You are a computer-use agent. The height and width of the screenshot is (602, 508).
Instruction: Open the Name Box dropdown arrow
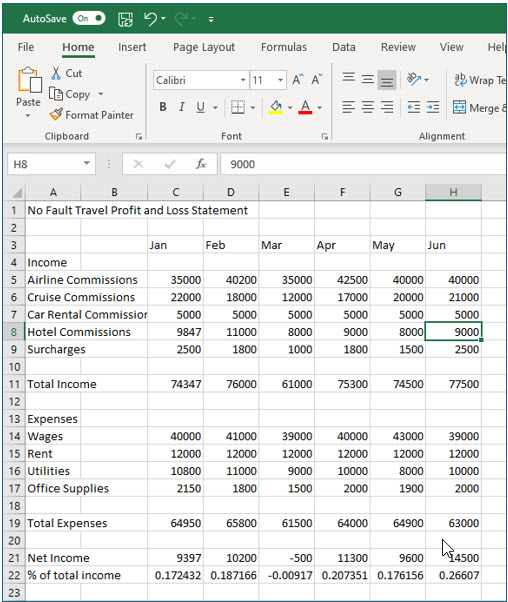[87, 164]
